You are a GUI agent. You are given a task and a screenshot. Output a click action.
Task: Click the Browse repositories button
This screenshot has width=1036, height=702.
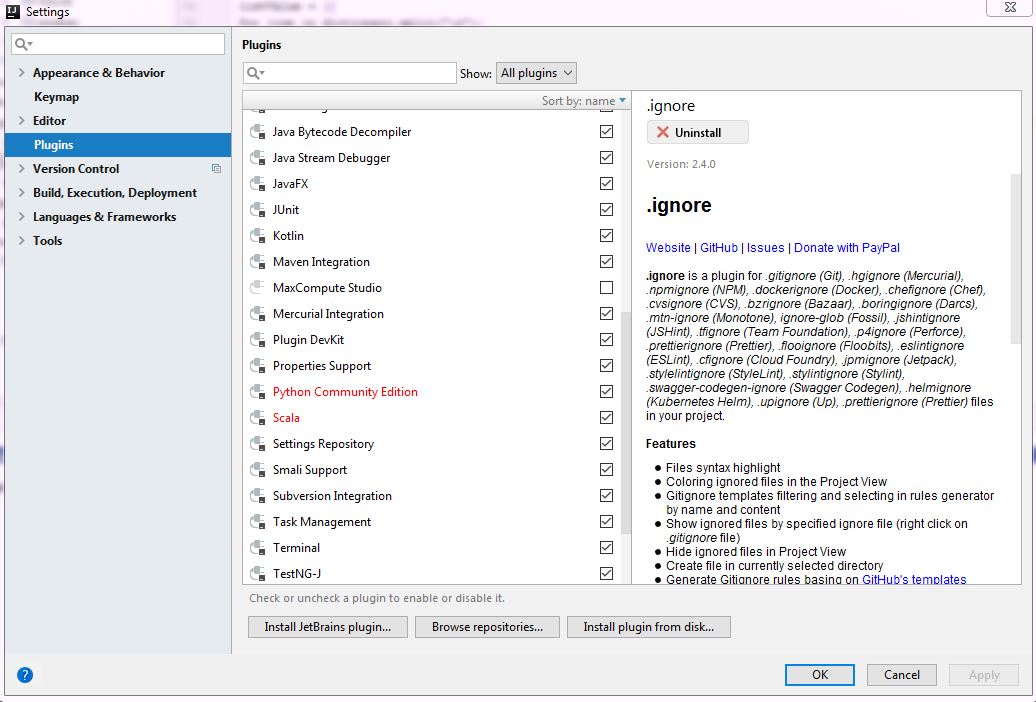[x=487, y=627]
